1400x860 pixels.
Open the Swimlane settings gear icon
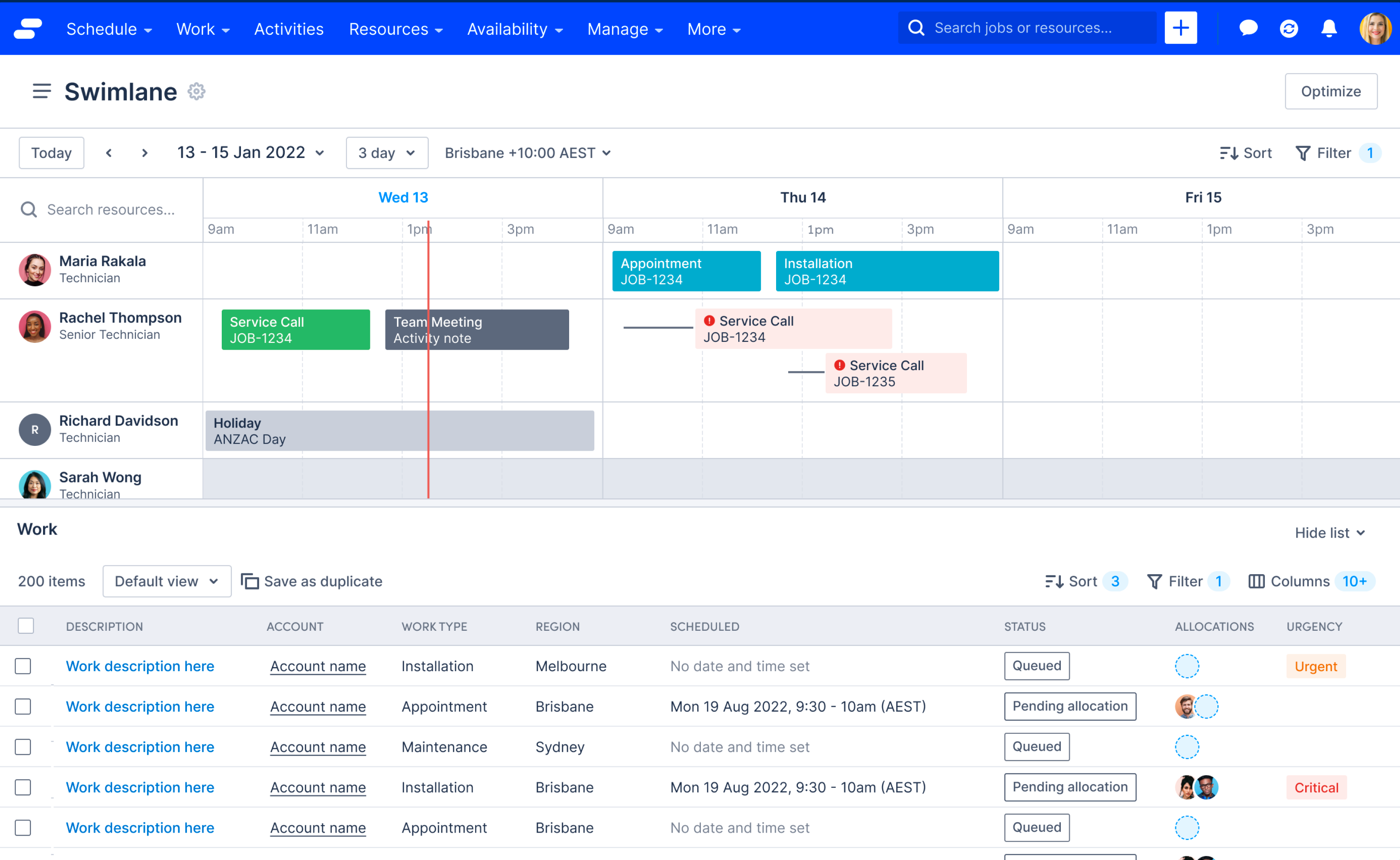(196, 91)
